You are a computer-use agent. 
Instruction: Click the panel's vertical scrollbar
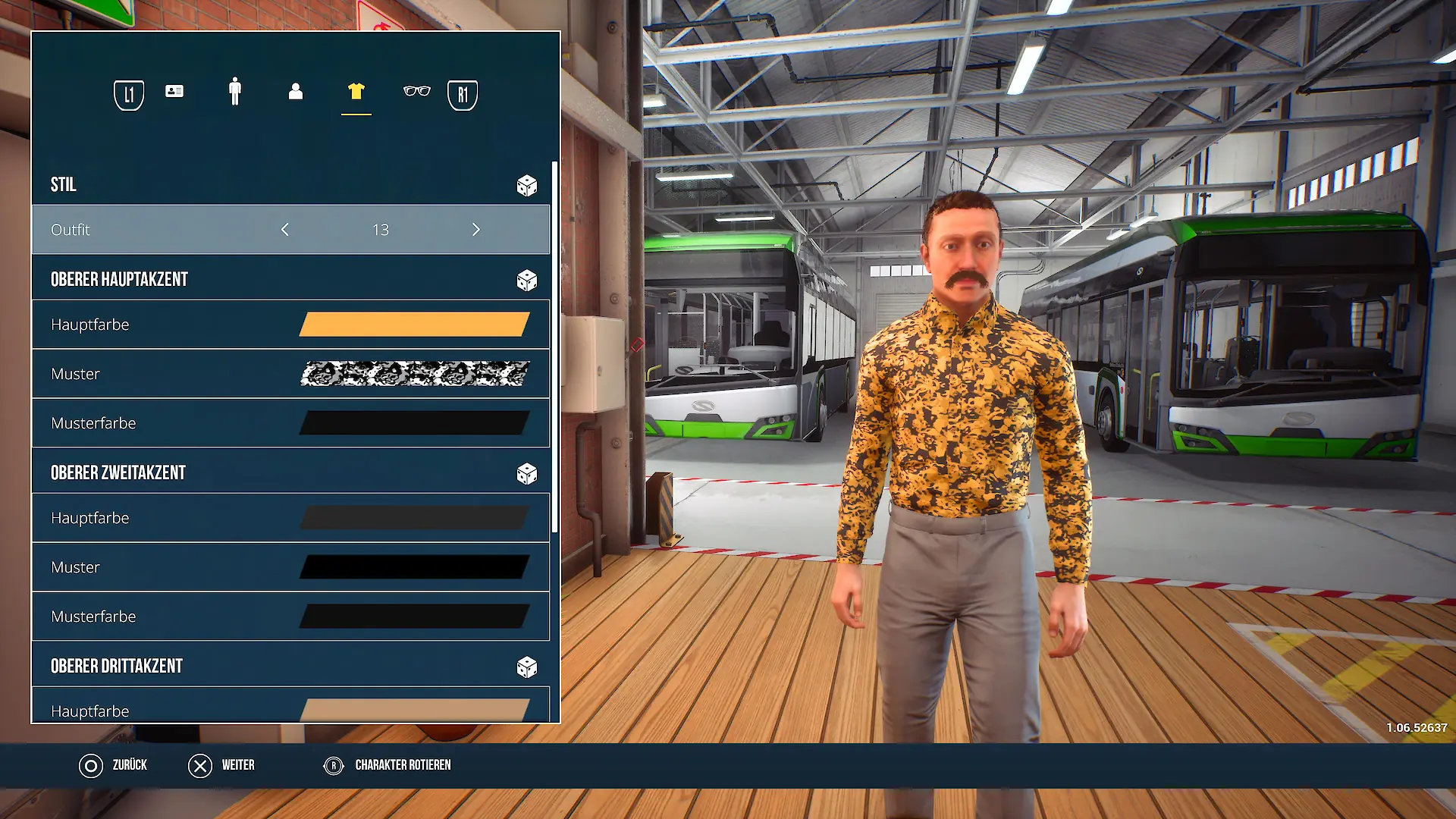tap(555, 347)
